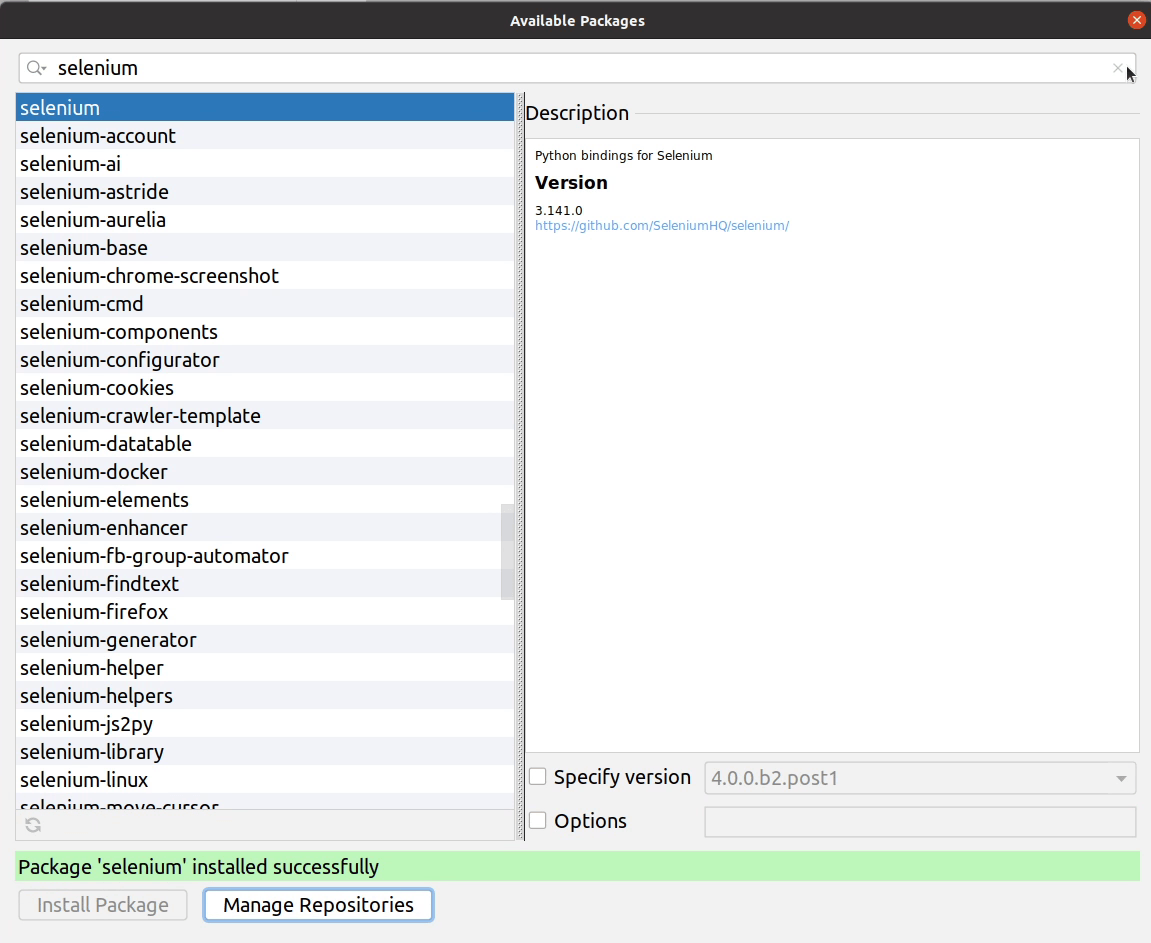Select the selenium-firefox package
This screenshot has height=943, width=1151.
pyautogui.click(x=94, y=611)
